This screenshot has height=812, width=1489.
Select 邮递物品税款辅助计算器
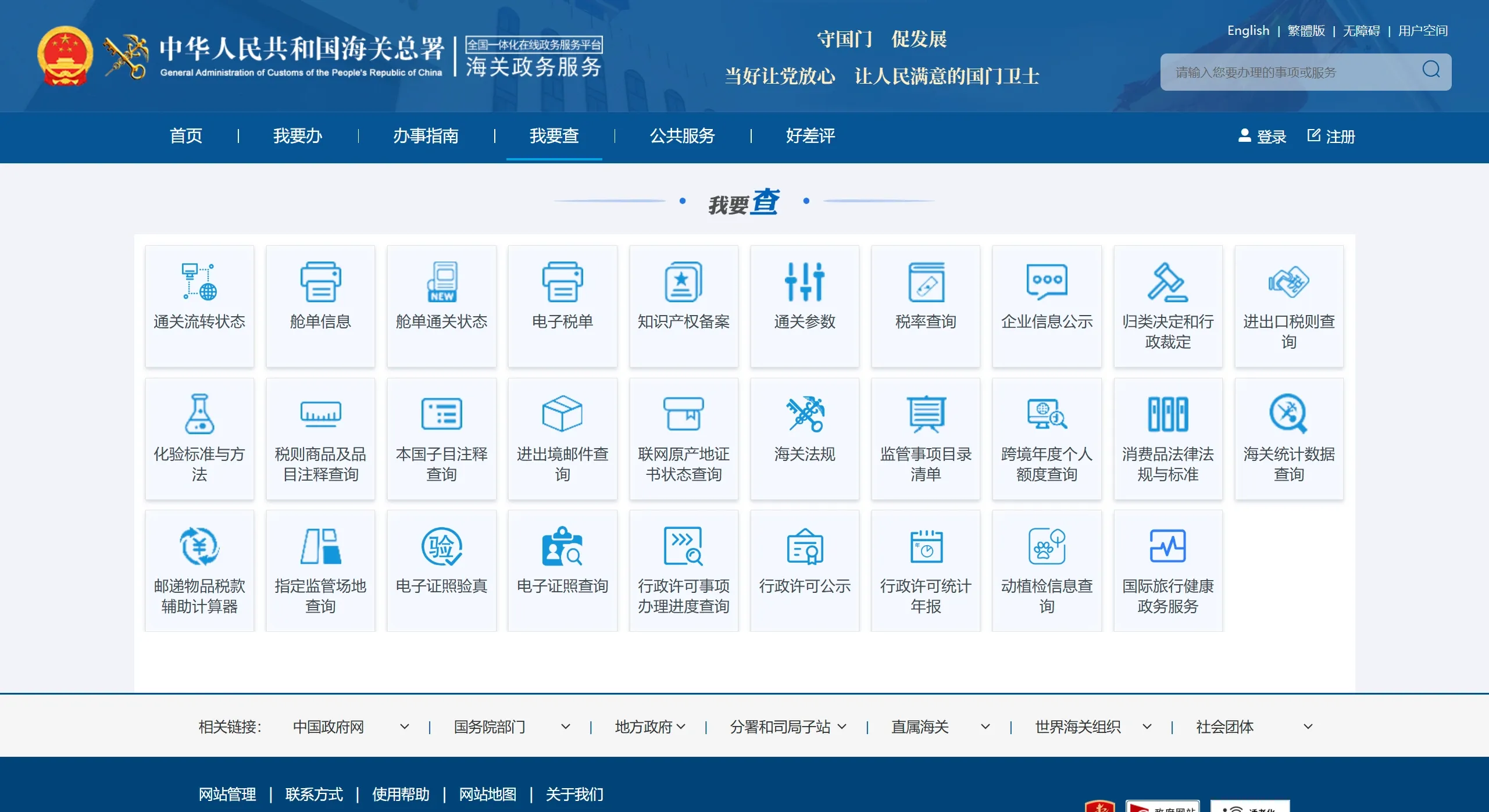(199, 570)
